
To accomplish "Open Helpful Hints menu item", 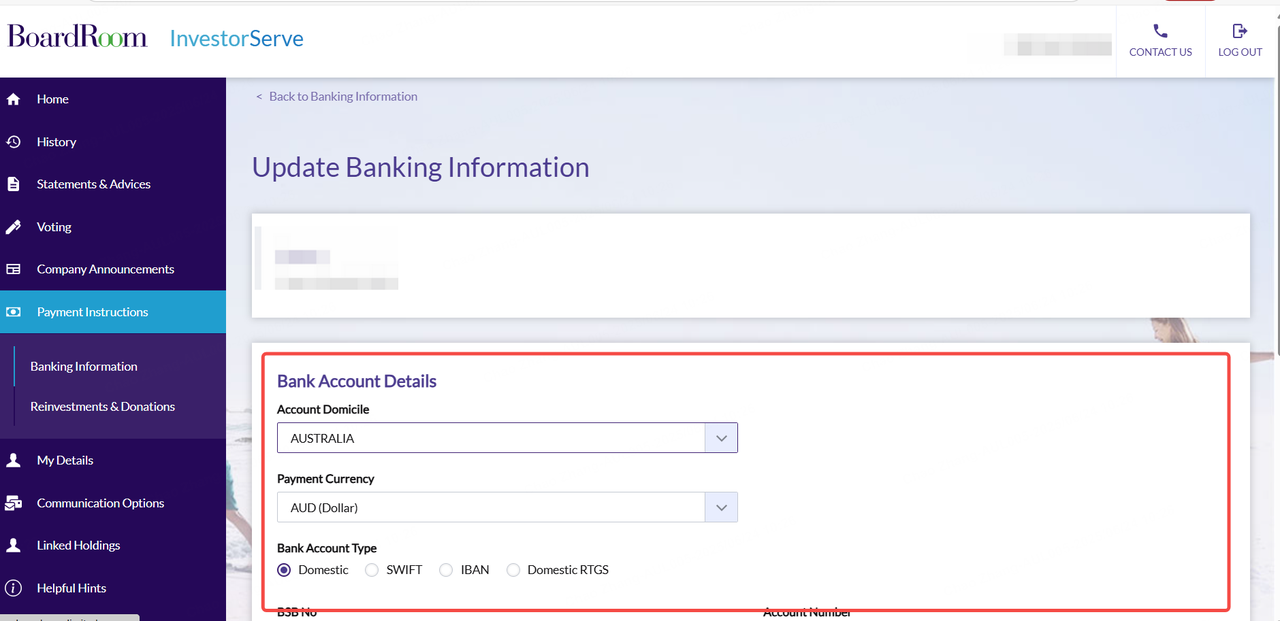I will (x=113, y=588).
